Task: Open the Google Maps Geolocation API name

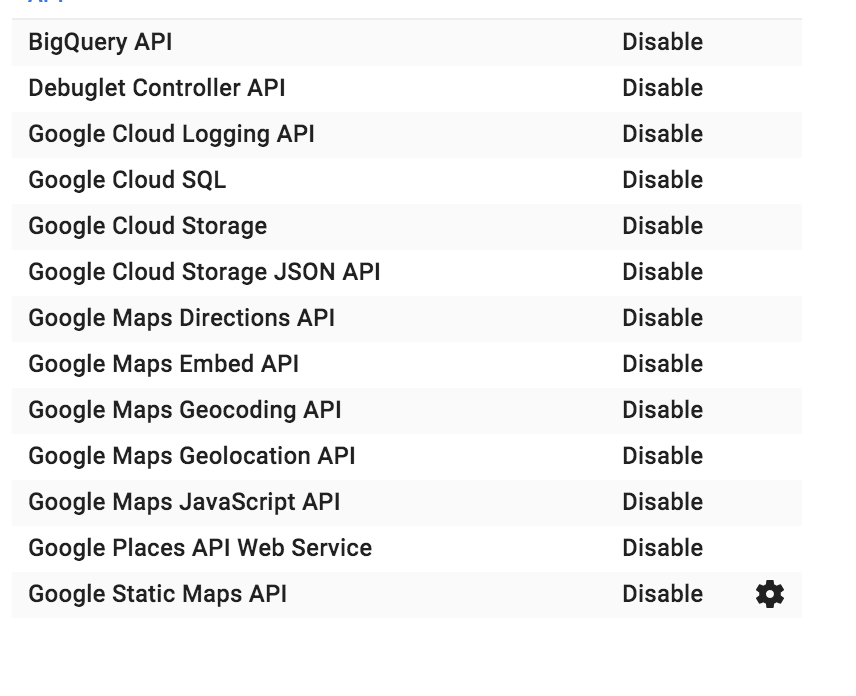Action: click(x=192, y=456)
